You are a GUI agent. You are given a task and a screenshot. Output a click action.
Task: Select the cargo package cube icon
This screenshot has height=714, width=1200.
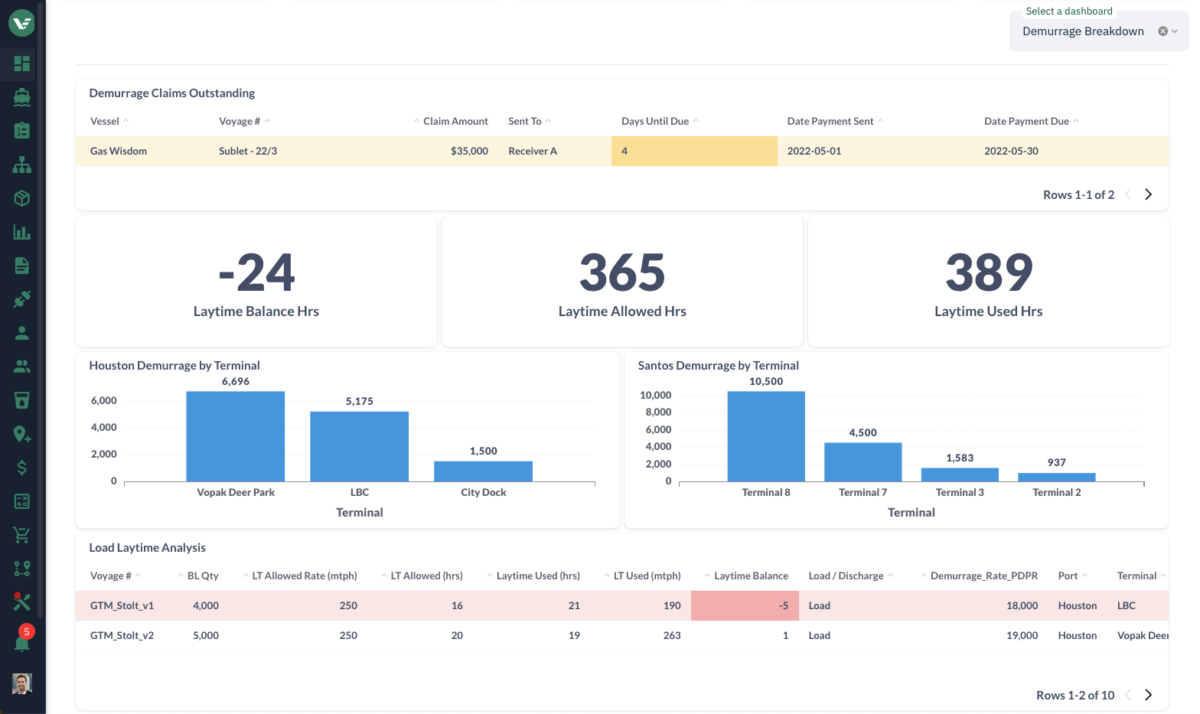click(21, 198)
